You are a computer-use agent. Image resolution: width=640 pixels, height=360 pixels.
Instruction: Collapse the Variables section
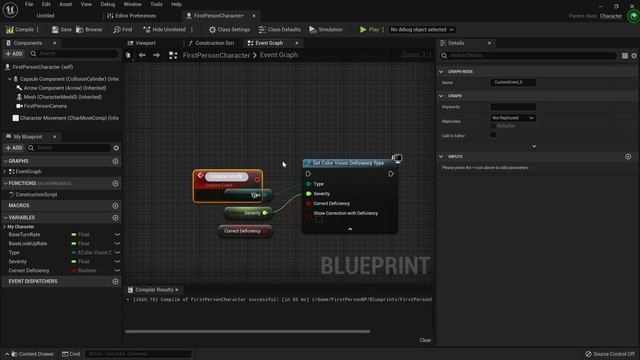coord(6,218)
